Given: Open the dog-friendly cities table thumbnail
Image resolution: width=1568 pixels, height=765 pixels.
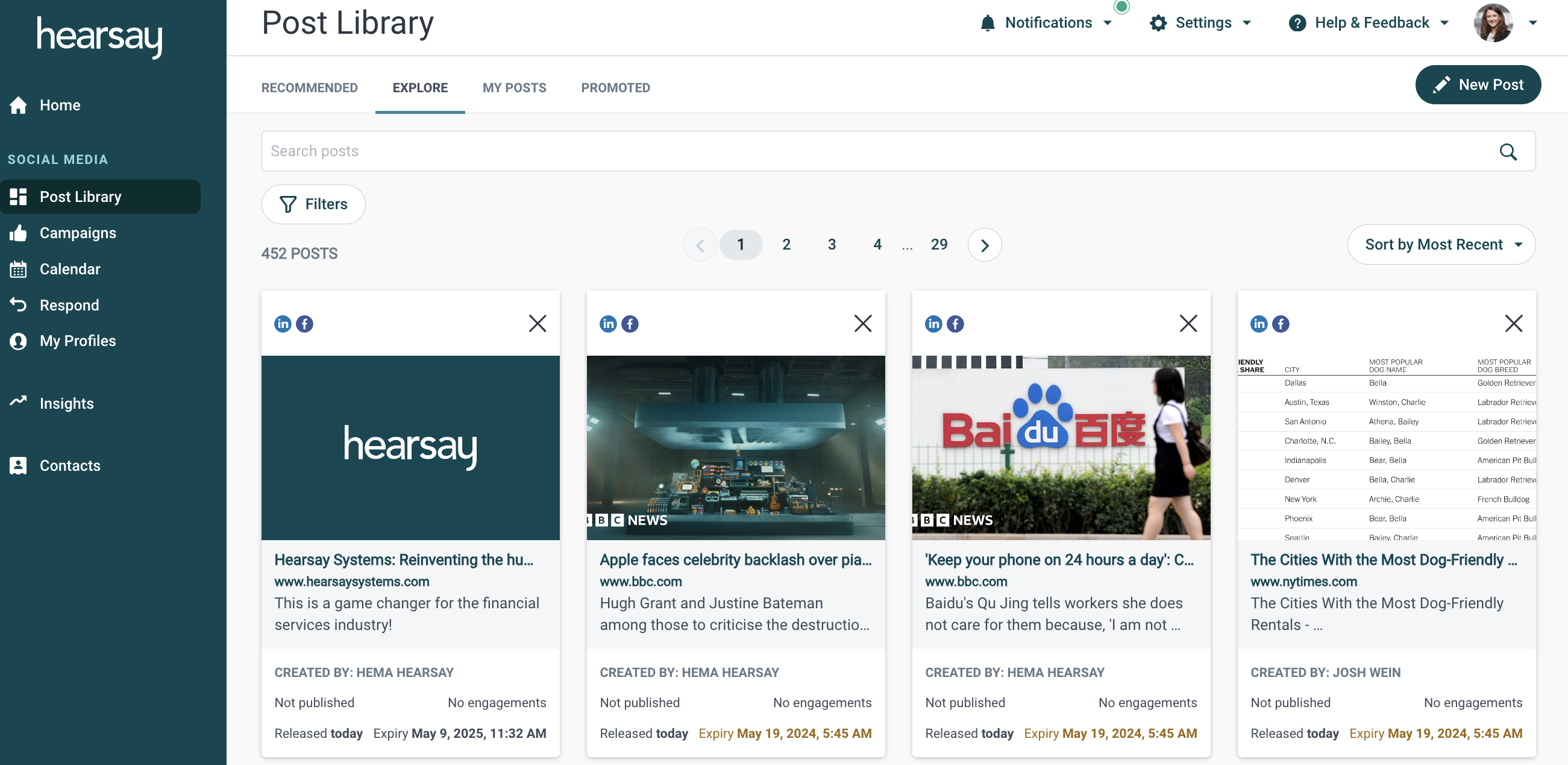Looking at the screenshot, I should tap(1387, 448).
